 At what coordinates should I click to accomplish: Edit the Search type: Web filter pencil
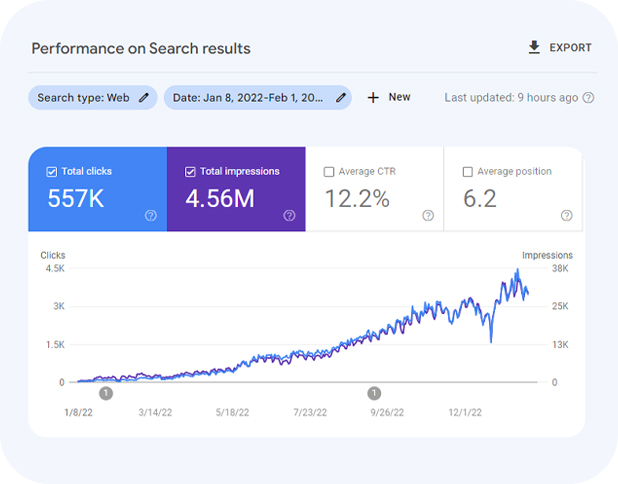(x=144, y=97)
